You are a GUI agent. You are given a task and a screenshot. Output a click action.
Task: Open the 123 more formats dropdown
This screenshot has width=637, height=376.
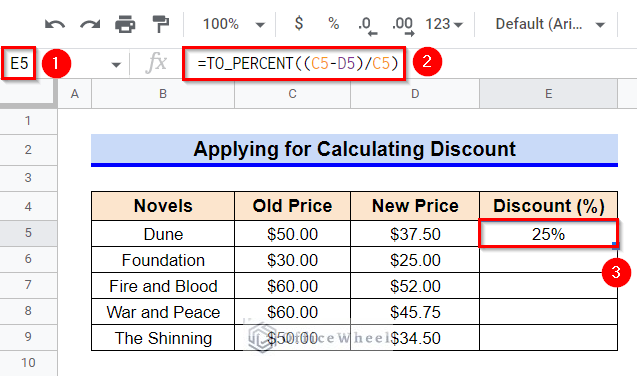(x=444, y=24)
